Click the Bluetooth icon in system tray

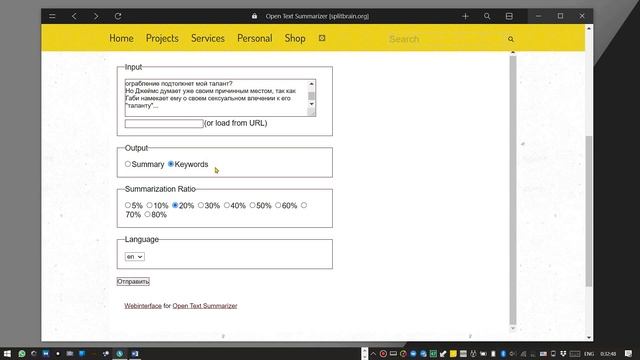click(x=503, y=353)
